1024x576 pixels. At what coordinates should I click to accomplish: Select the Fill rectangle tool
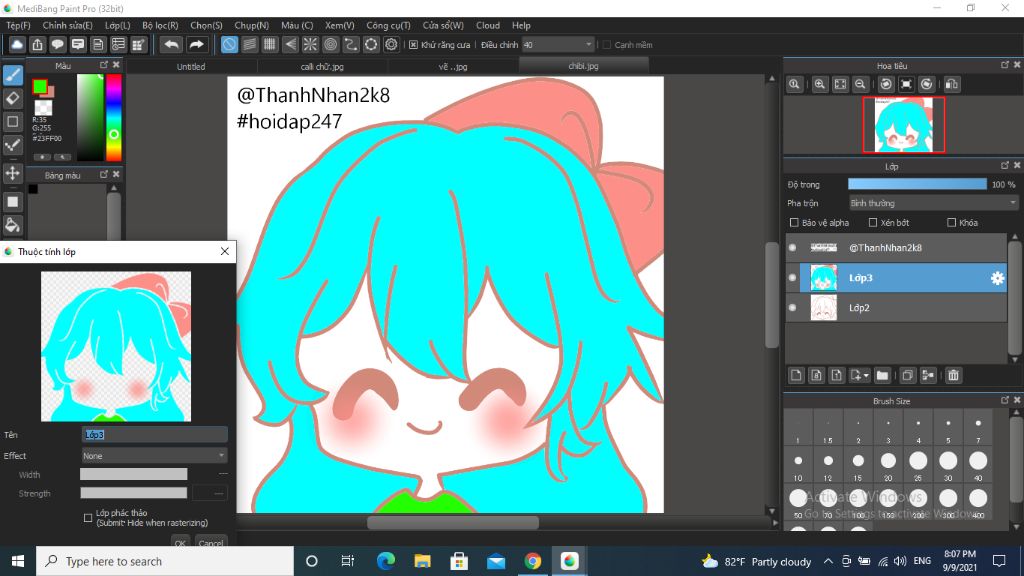click(12, 202)
